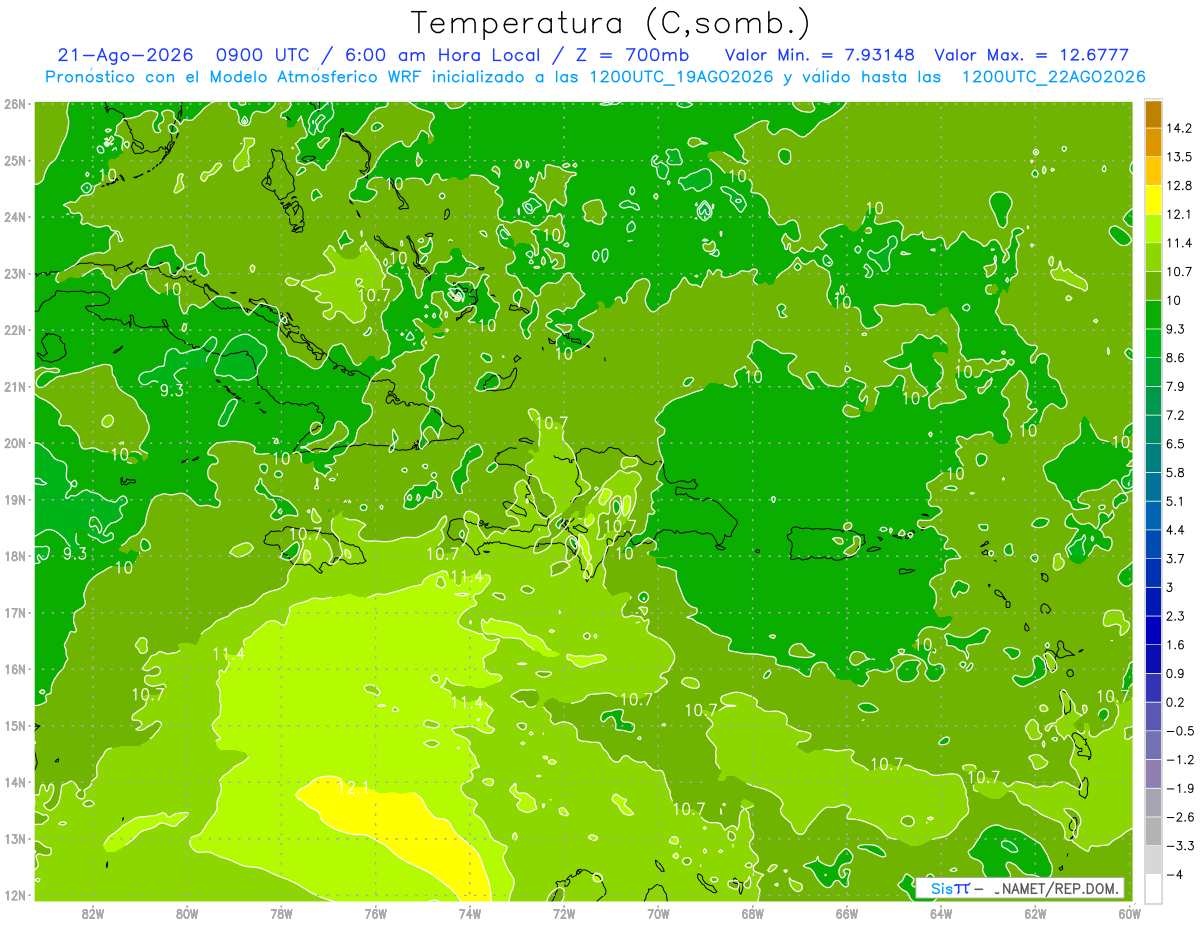Click the "60W" longitude axis label
1200x927 pixels.
[x=1129, y=913]
